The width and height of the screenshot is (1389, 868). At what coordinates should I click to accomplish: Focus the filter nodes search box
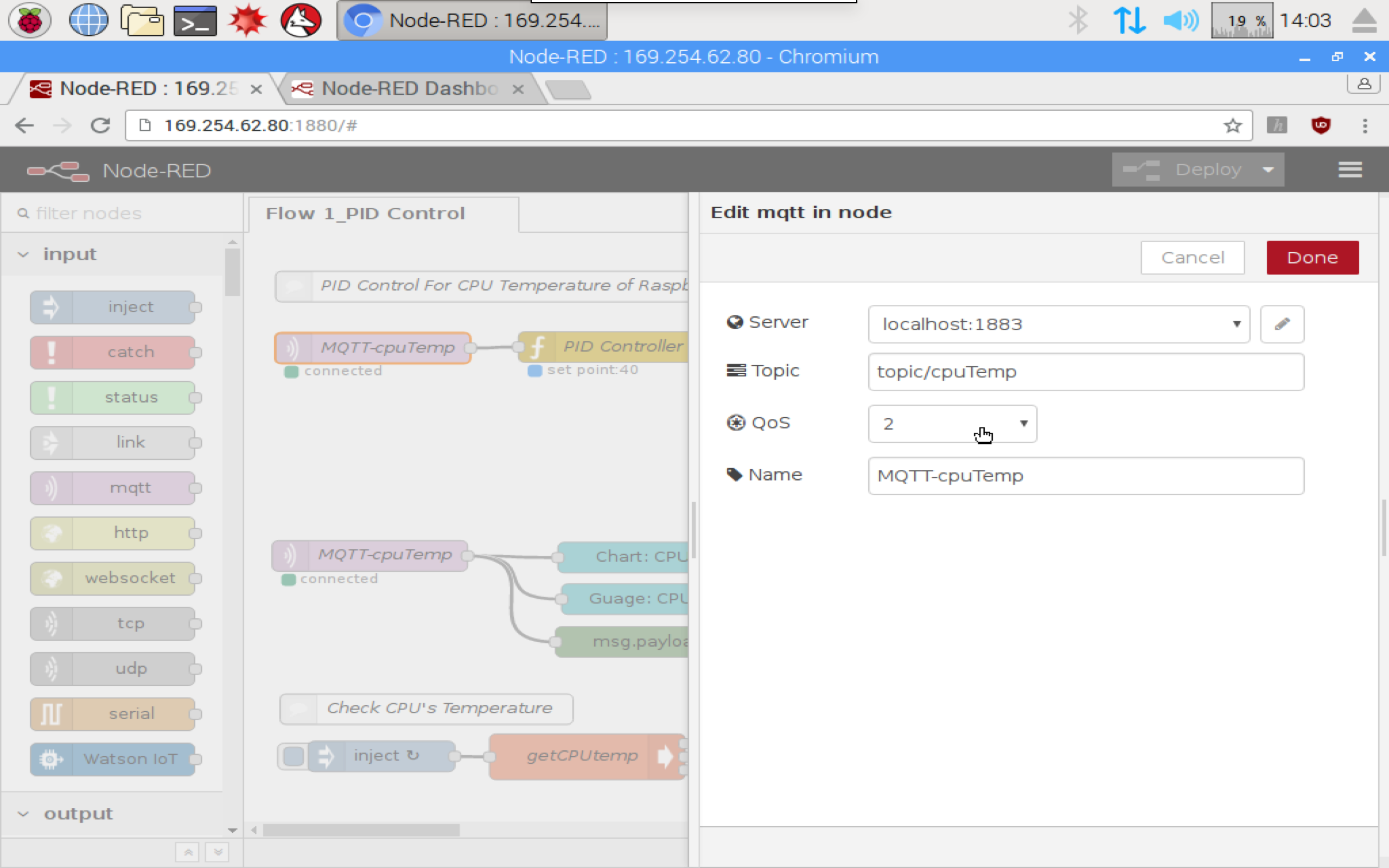[x=122, y=214]
